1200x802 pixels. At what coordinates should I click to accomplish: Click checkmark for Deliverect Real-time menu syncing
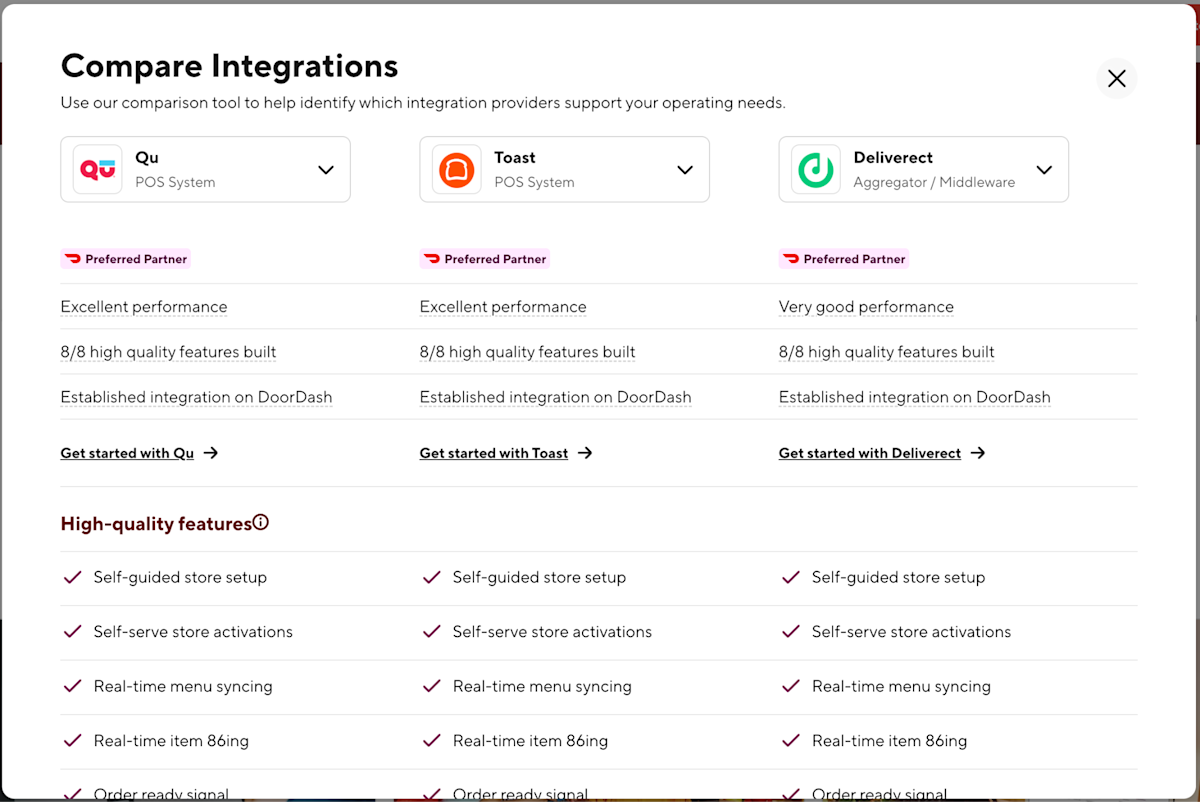point(790,686)
